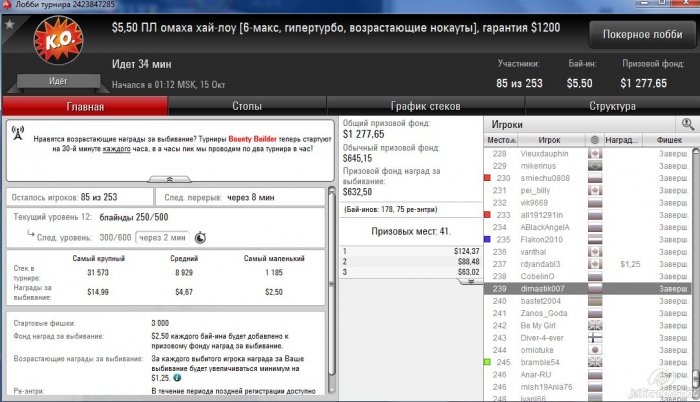Click the flag icon of omiotuke
The height and width of the screenshot is (402, 700).
[595, 350]
